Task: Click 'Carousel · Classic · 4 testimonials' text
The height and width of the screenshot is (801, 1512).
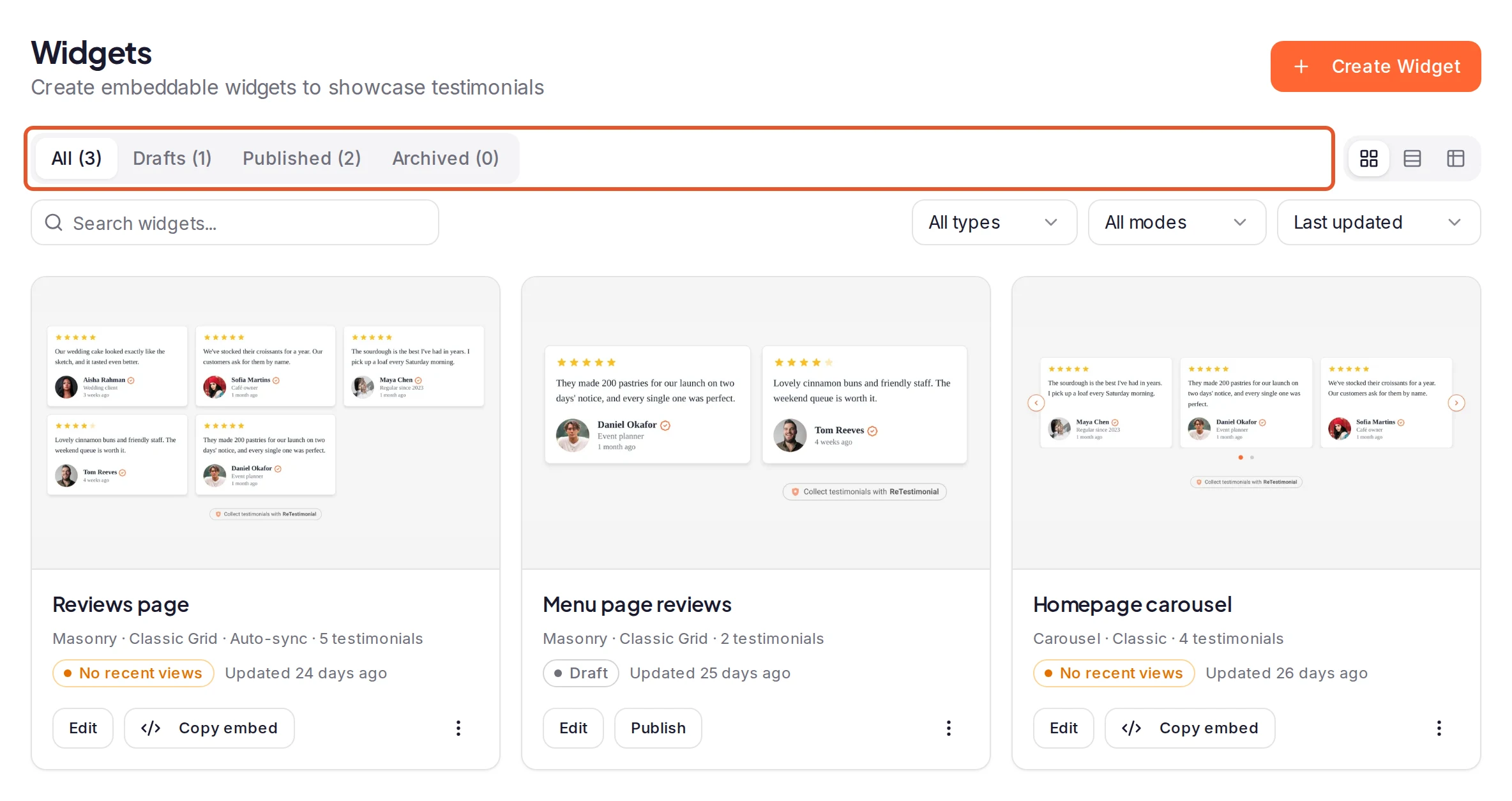Action: [x=1158, y=639]
